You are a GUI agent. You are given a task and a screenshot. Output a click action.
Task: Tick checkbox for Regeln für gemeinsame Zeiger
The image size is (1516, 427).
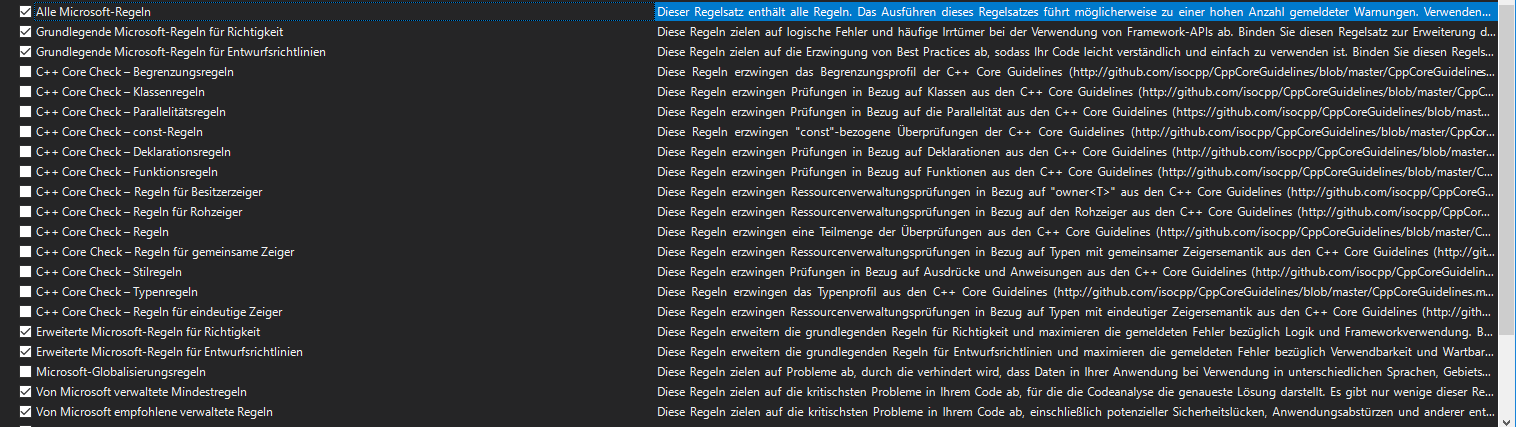point(26,251)
